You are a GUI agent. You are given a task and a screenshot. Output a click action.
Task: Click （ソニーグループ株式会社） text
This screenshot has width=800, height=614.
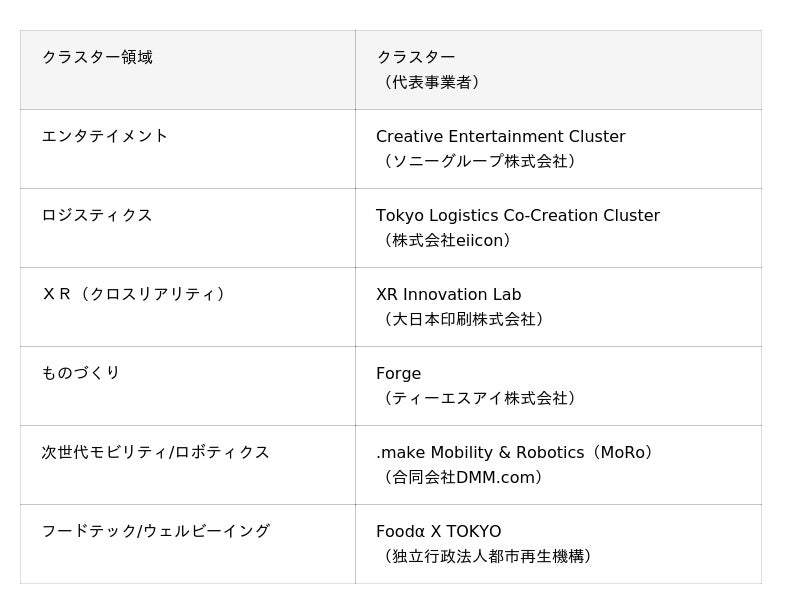tap(480, 161)
